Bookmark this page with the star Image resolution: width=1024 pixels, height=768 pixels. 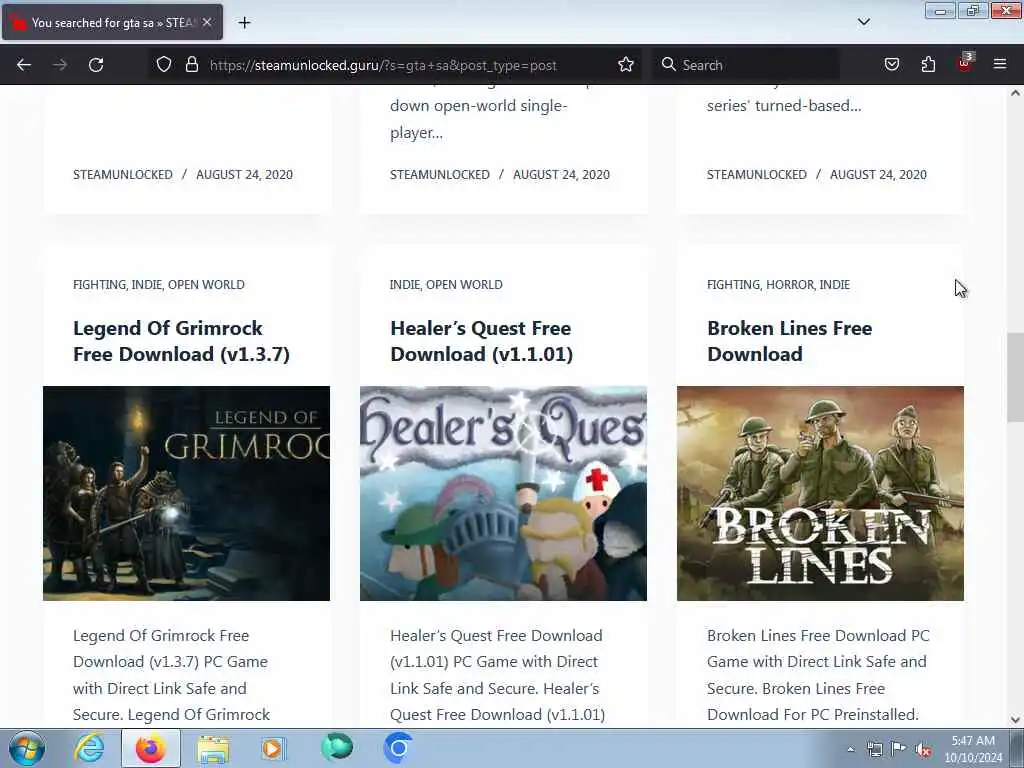(x=626, y=65)
